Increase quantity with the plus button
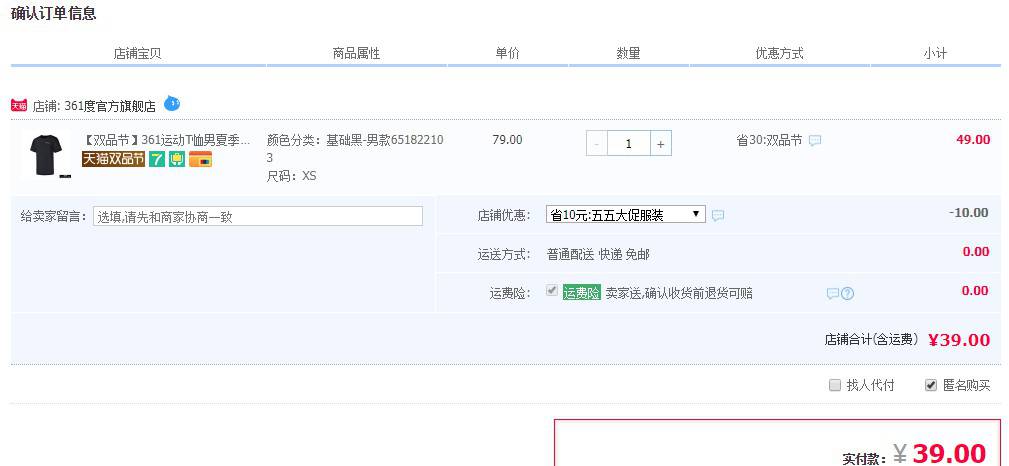This screenshot has height=466, width=1009. click(661, 144)
